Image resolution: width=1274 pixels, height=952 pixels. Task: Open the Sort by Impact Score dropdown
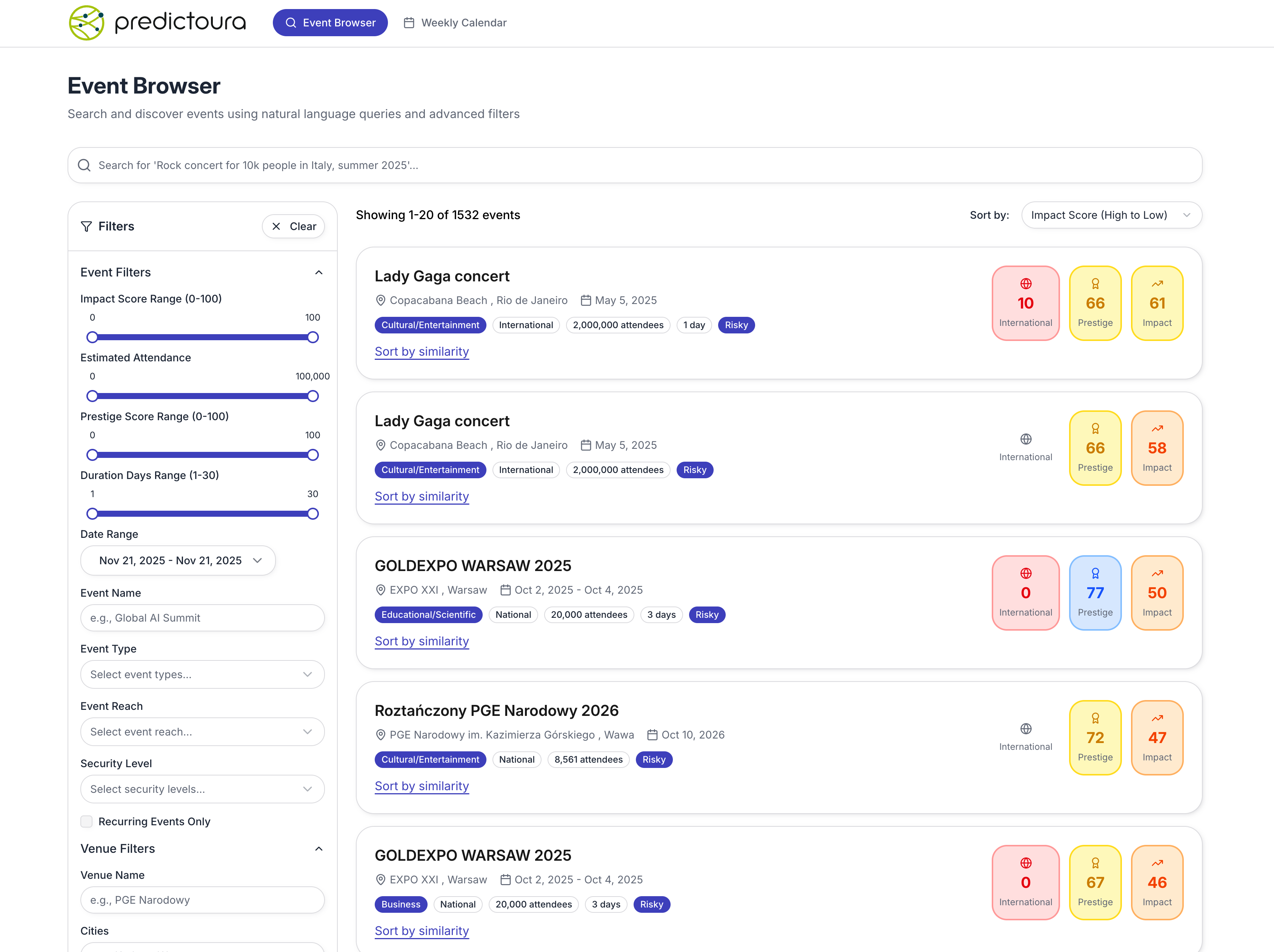pos(1111,215)
